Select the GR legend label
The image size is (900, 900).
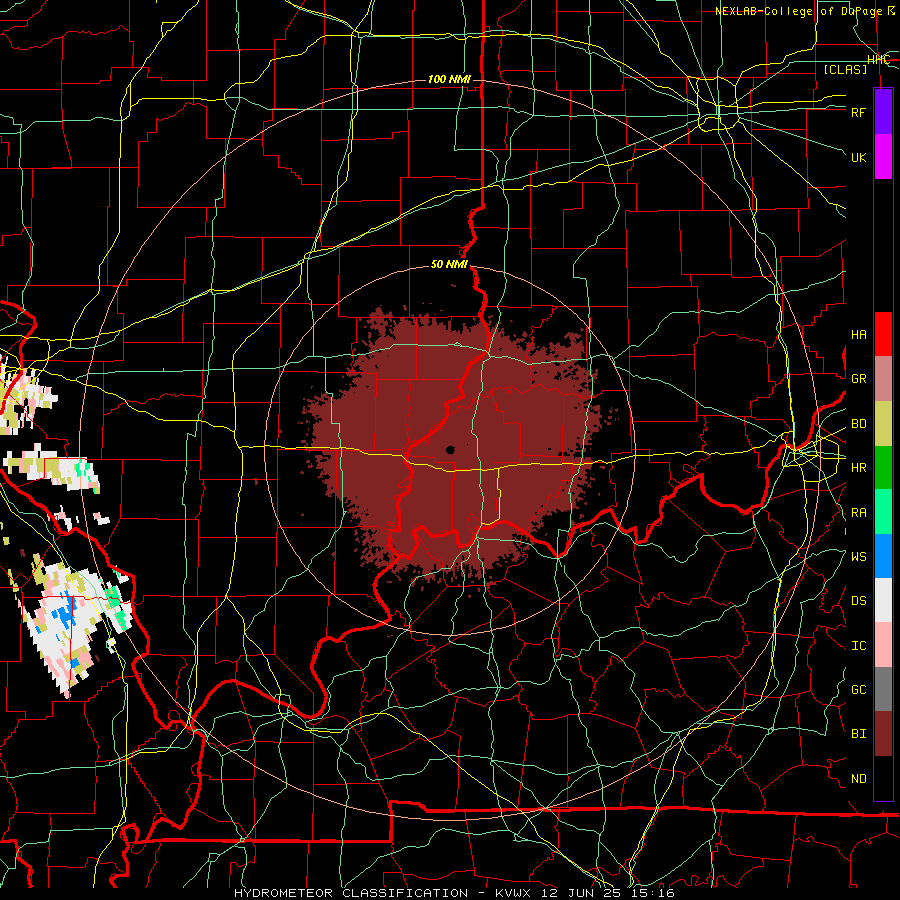coord(858,379)
